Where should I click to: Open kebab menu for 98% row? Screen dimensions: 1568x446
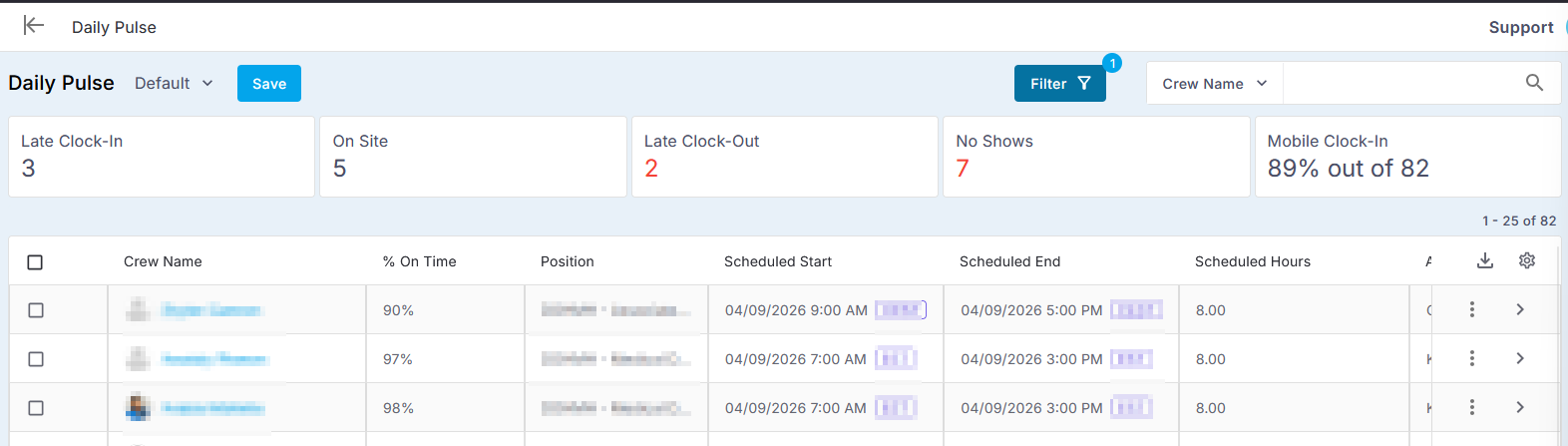tap(1472, 407)
